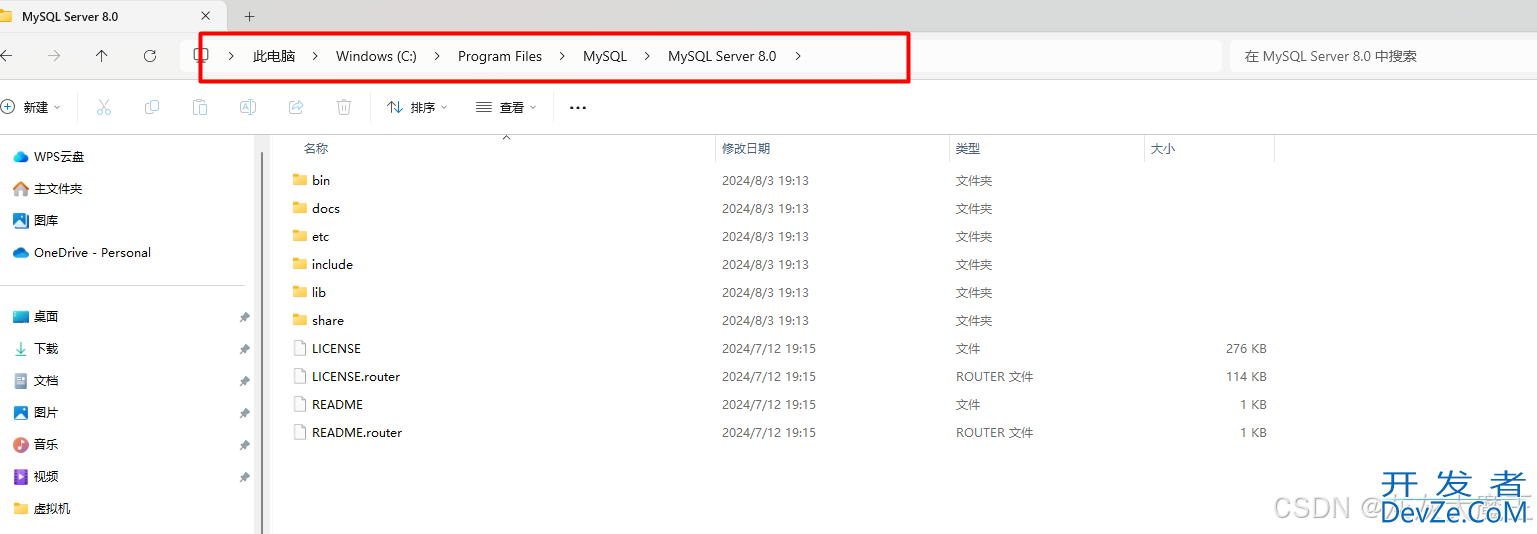Open 视频 Videos in quick access

(36, 476)
